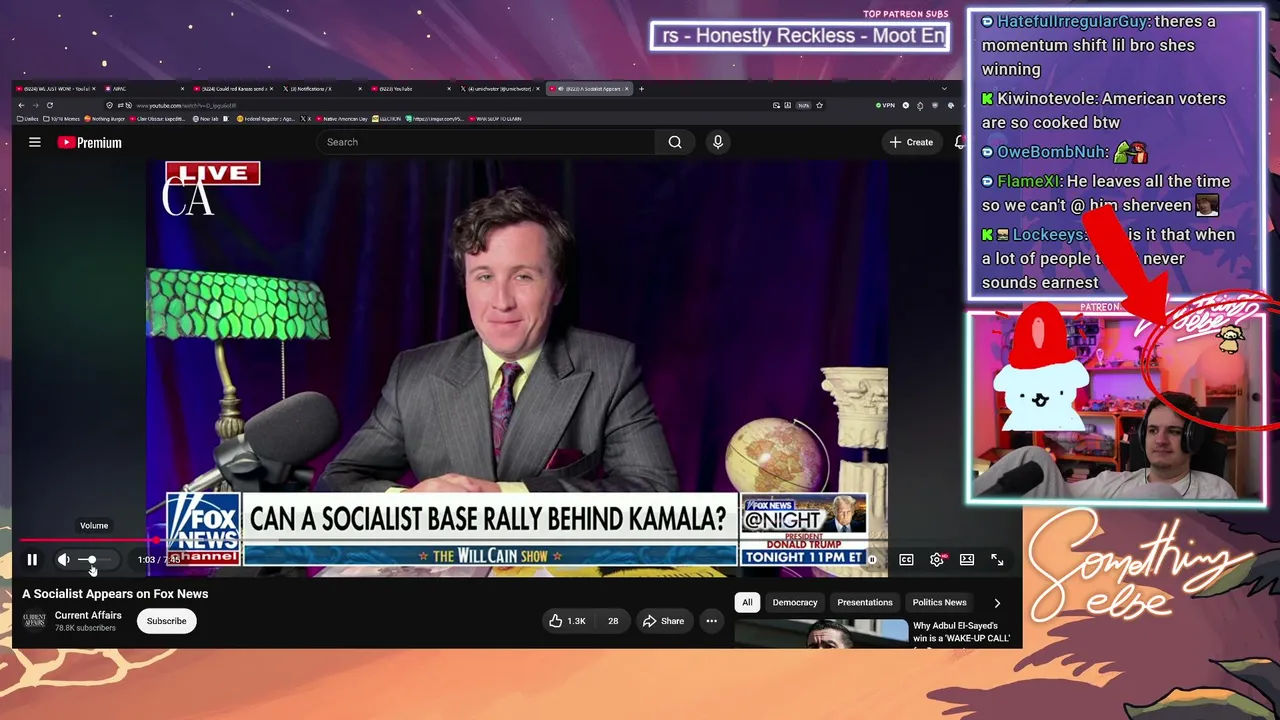Viewport: 1280px width, 720px height.
Task: Open the Nothing Burger bookmark
Action: click(105, 119)
